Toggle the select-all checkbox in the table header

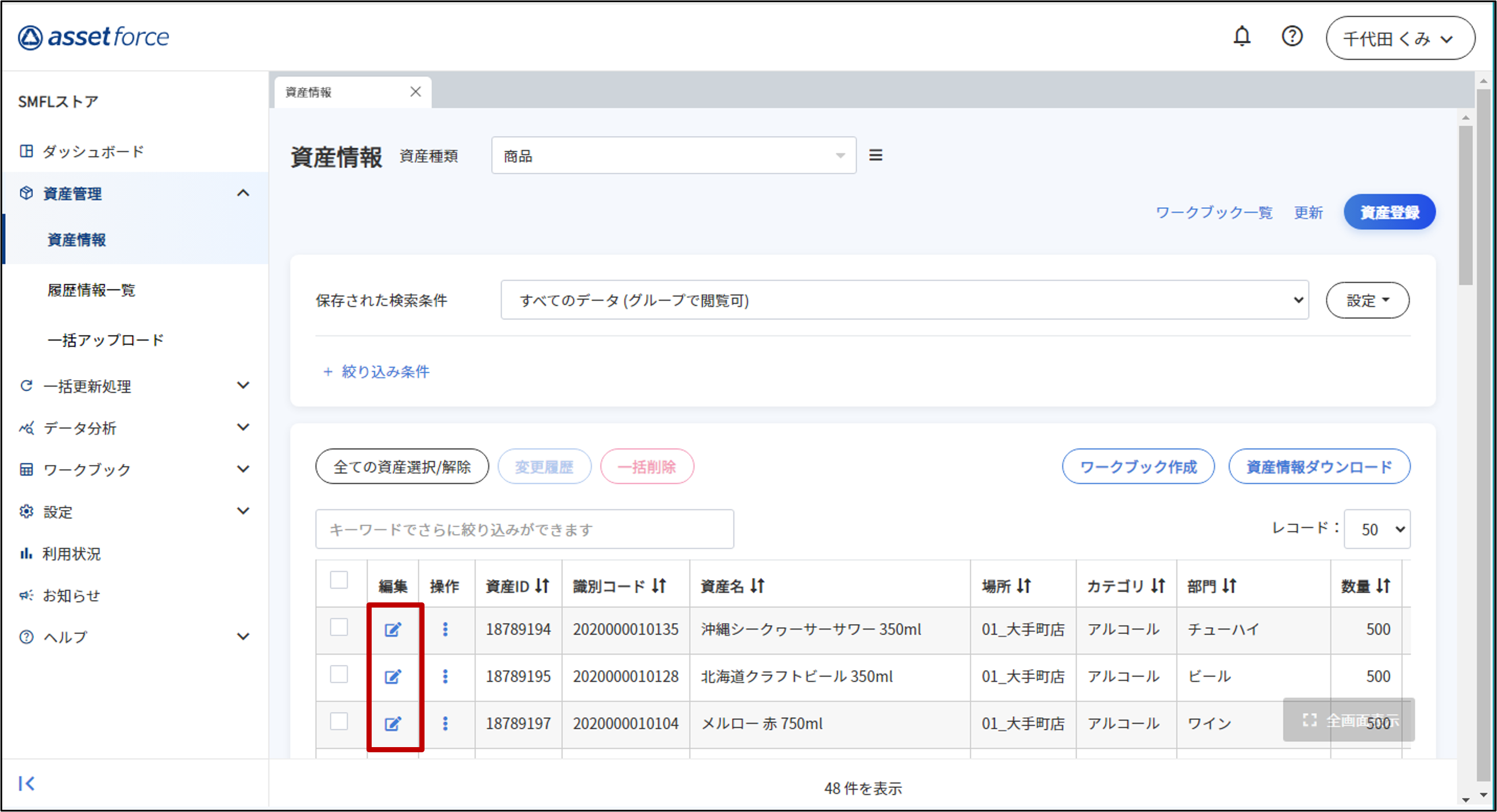pyautogui.click(x=339, y=579)
